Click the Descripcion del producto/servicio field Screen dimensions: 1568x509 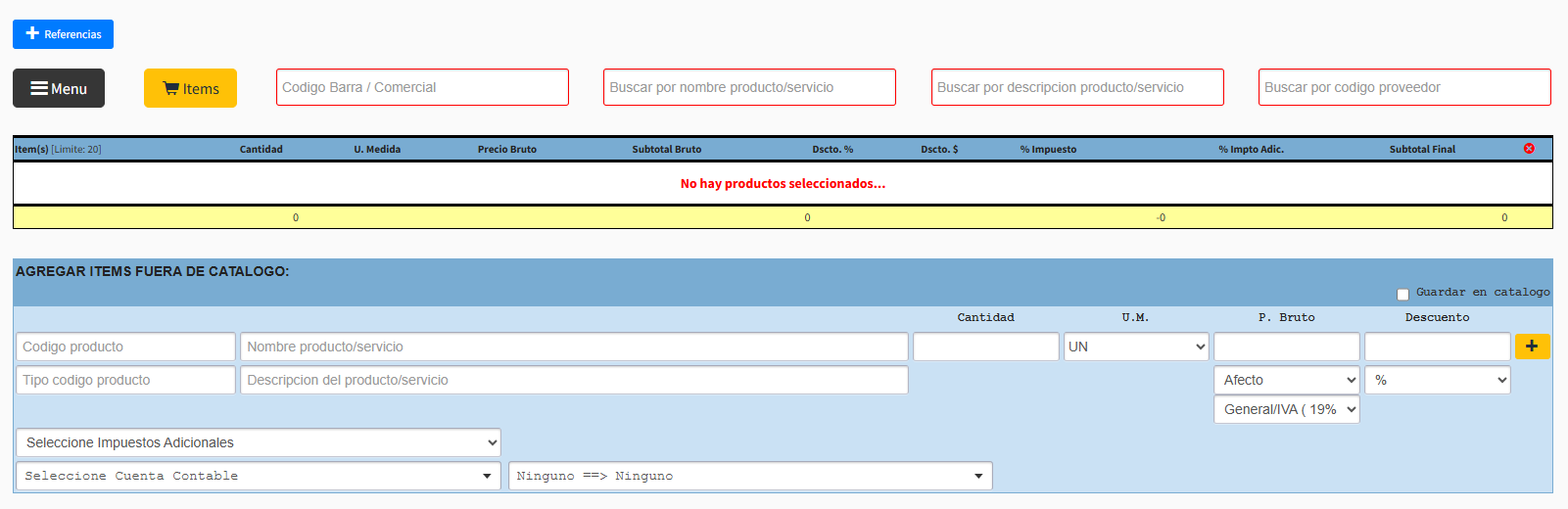(574, 380)
